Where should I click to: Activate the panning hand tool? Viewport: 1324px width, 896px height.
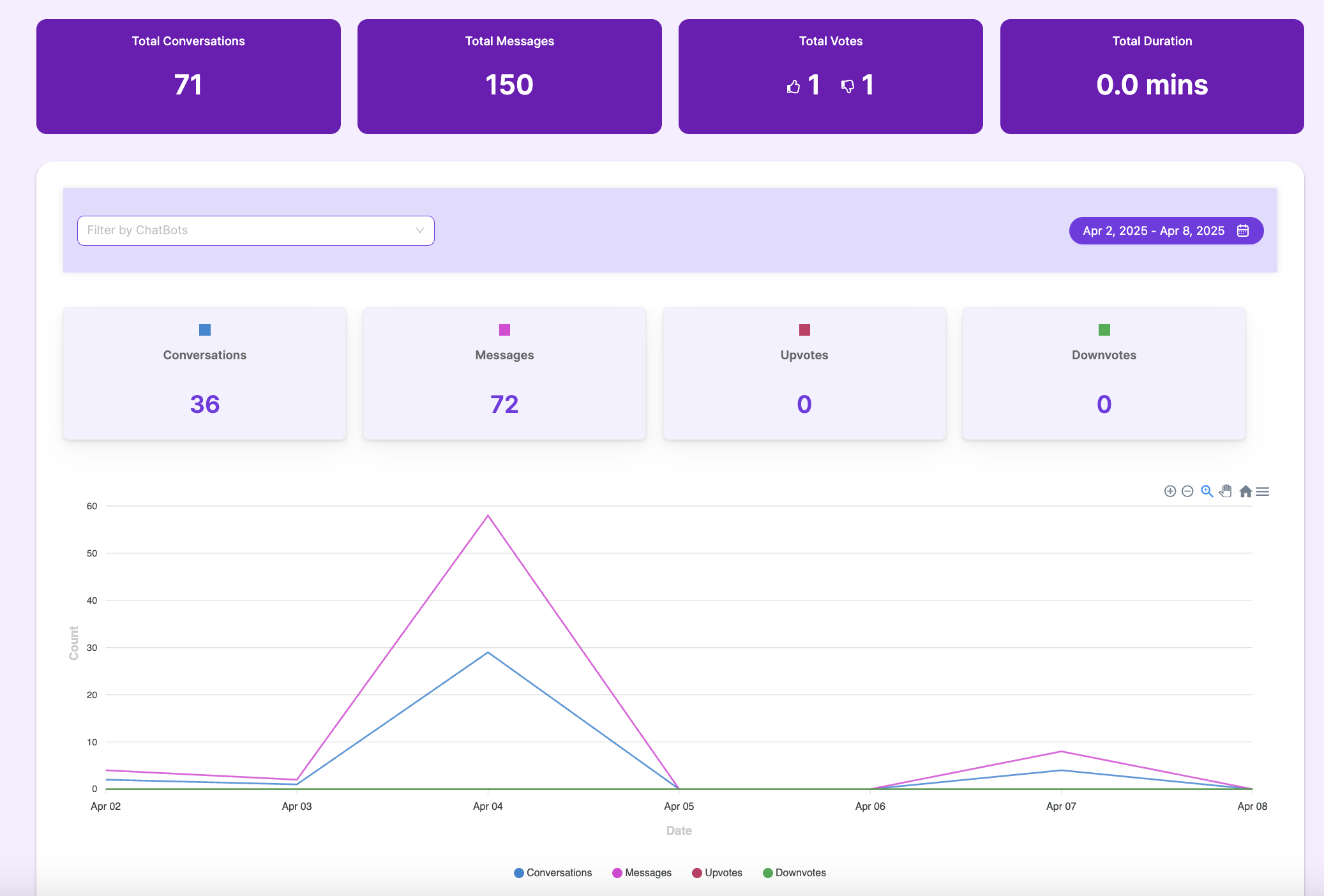click(x=1226, y=491)
